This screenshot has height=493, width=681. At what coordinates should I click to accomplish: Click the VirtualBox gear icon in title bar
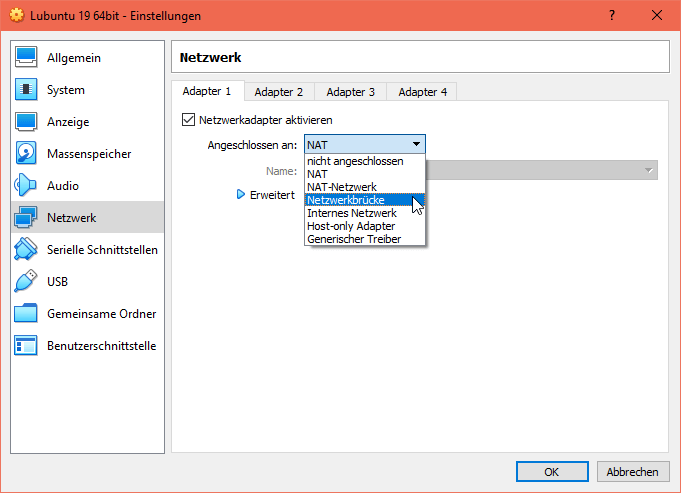17,16
